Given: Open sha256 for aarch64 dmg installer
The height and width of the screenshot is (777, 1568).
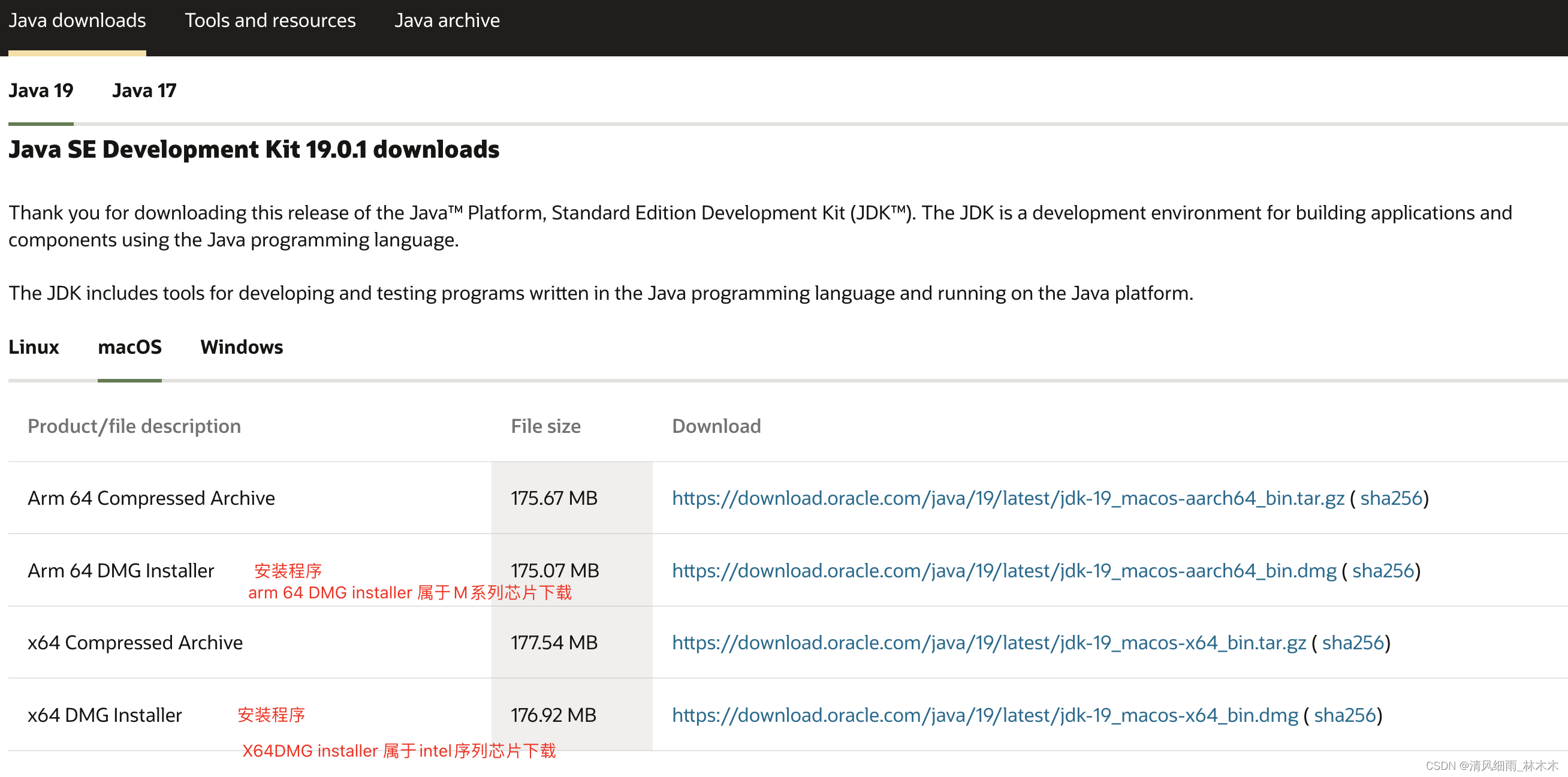Looking at the screenshot, I should point(1383,571).
